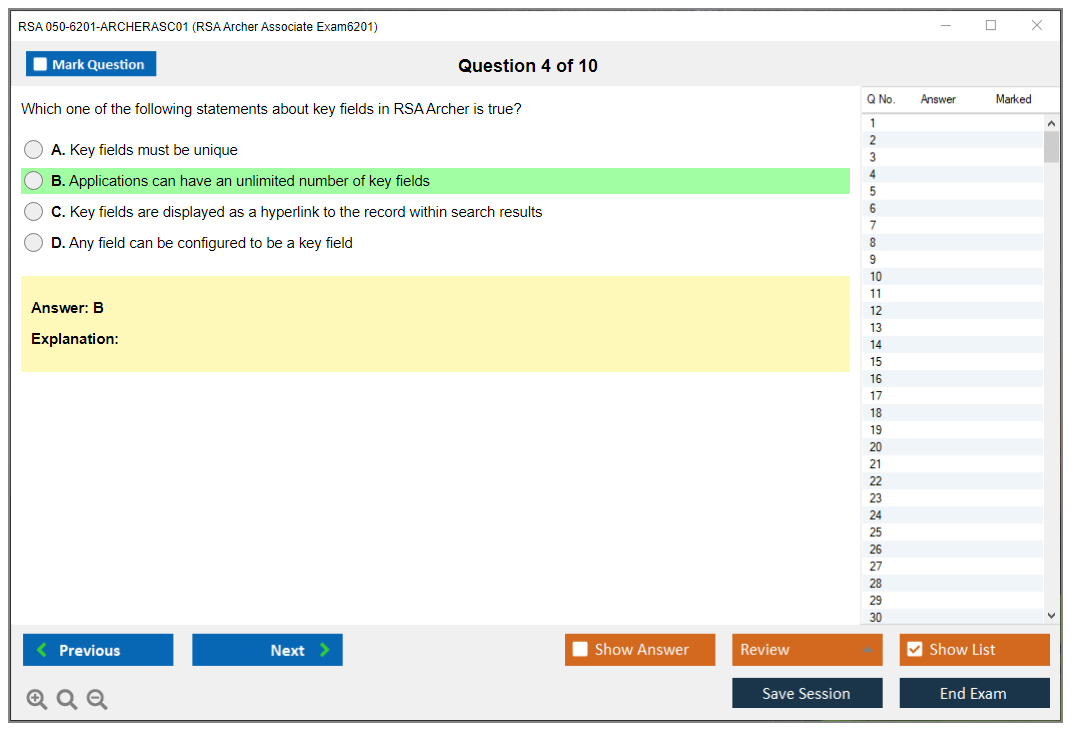Jump to question 10 in the list
Screen dimensions: 1075x735
coord(876,277)
